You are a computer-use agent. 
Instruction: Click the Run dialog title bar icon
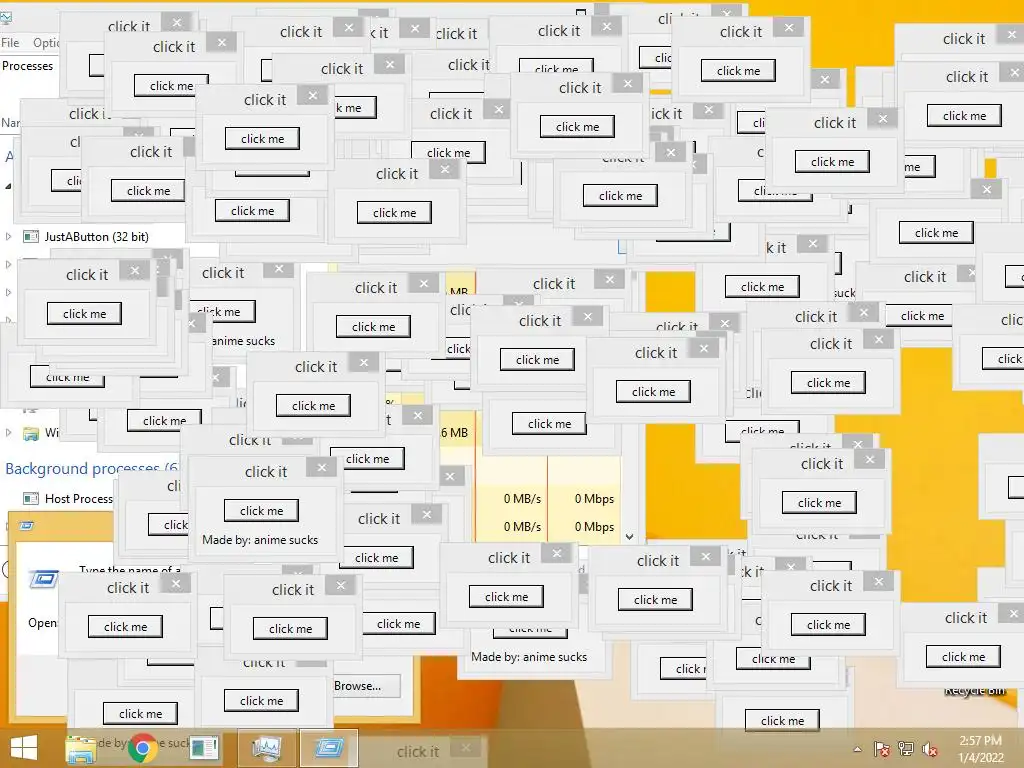click(x=26, y=526)
